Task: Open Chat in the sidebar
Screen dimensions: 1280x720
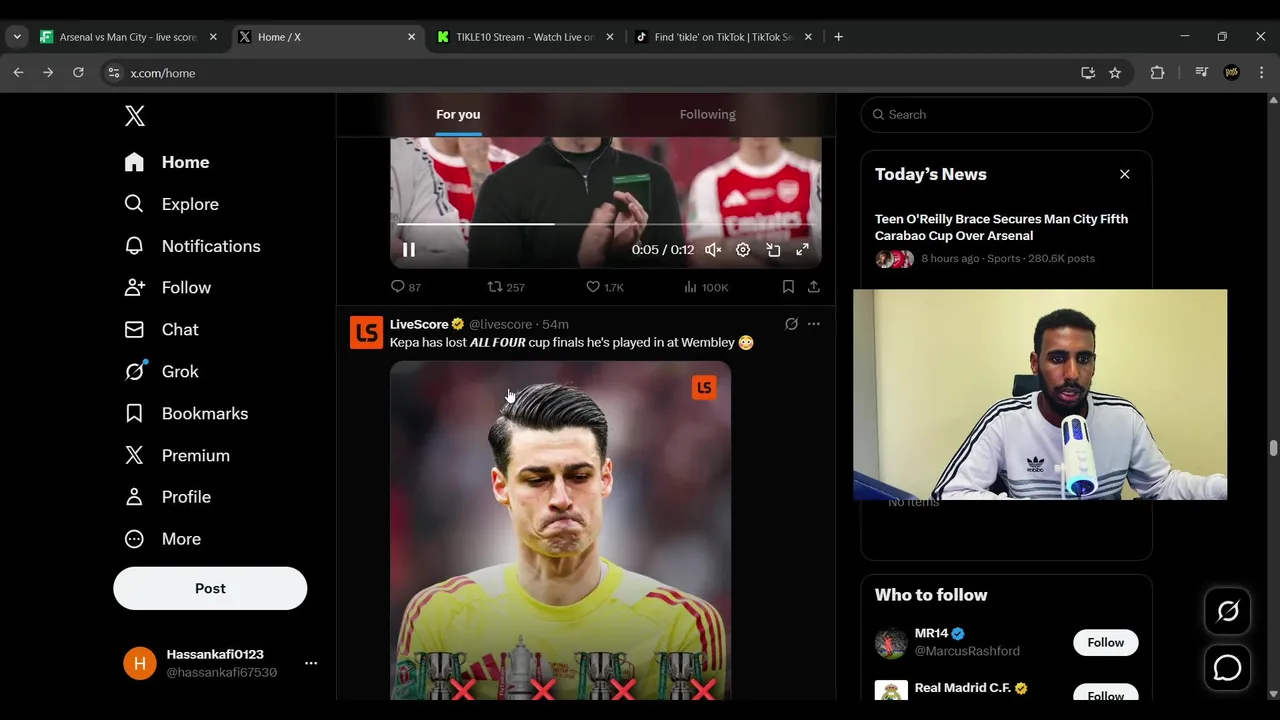Action: pyautogui.click(x=161, y=329)
